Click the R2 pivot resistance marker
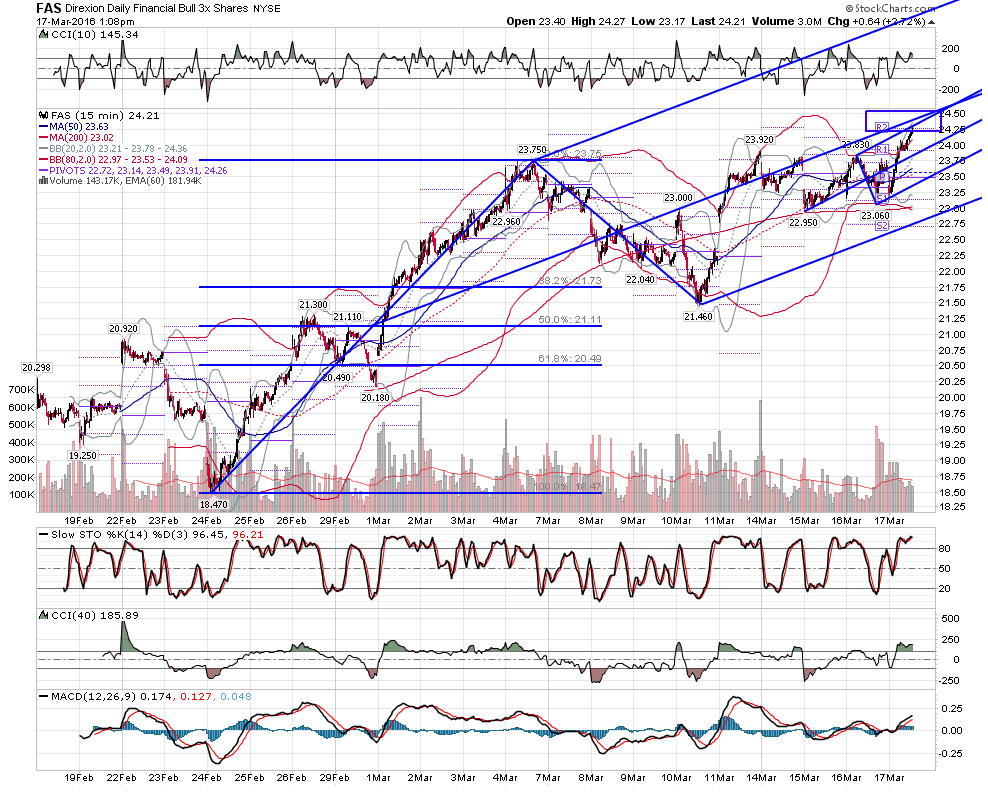Image resolution: width=988 pixels, height=793 pixels. (882, 127)
